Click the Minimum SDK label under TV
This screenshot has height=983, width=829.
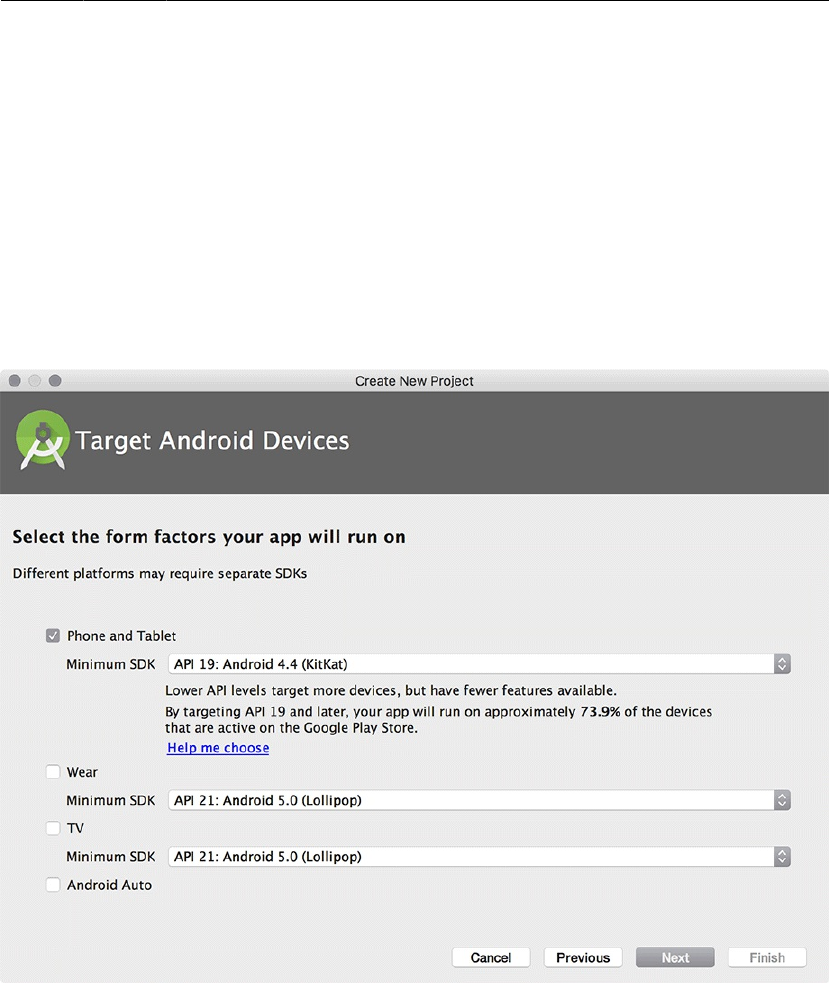tap(110, 857)
